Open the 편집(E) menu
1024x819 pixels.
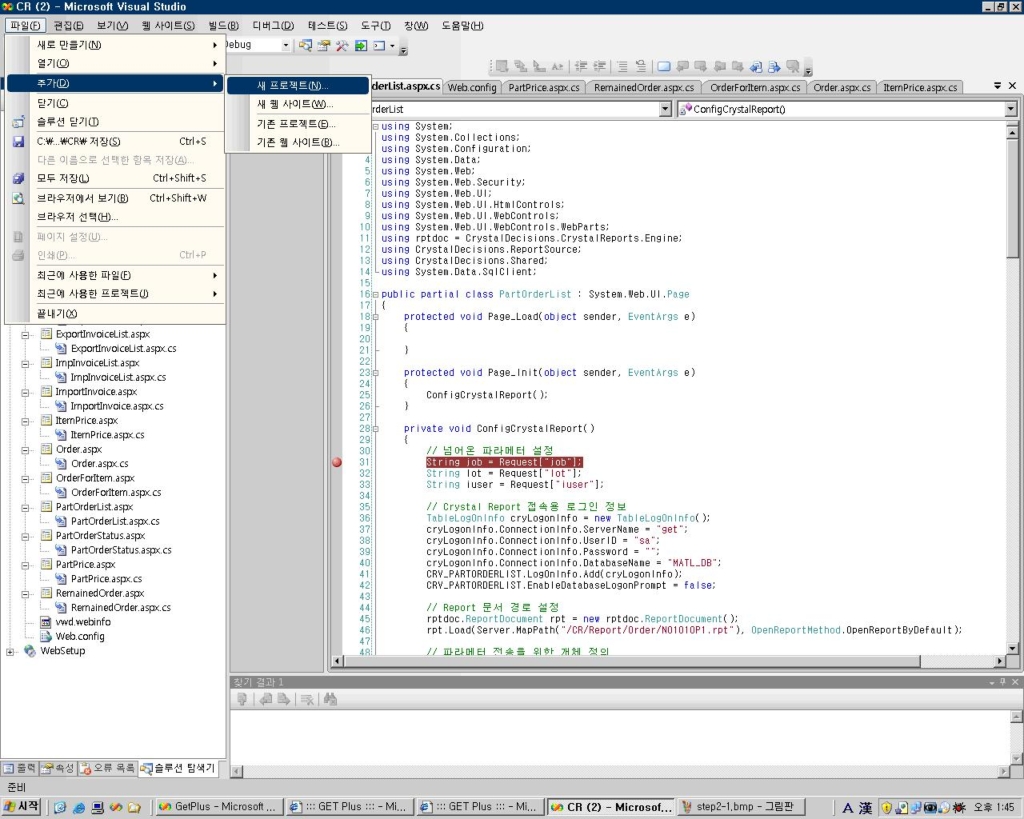pos(69,25)
